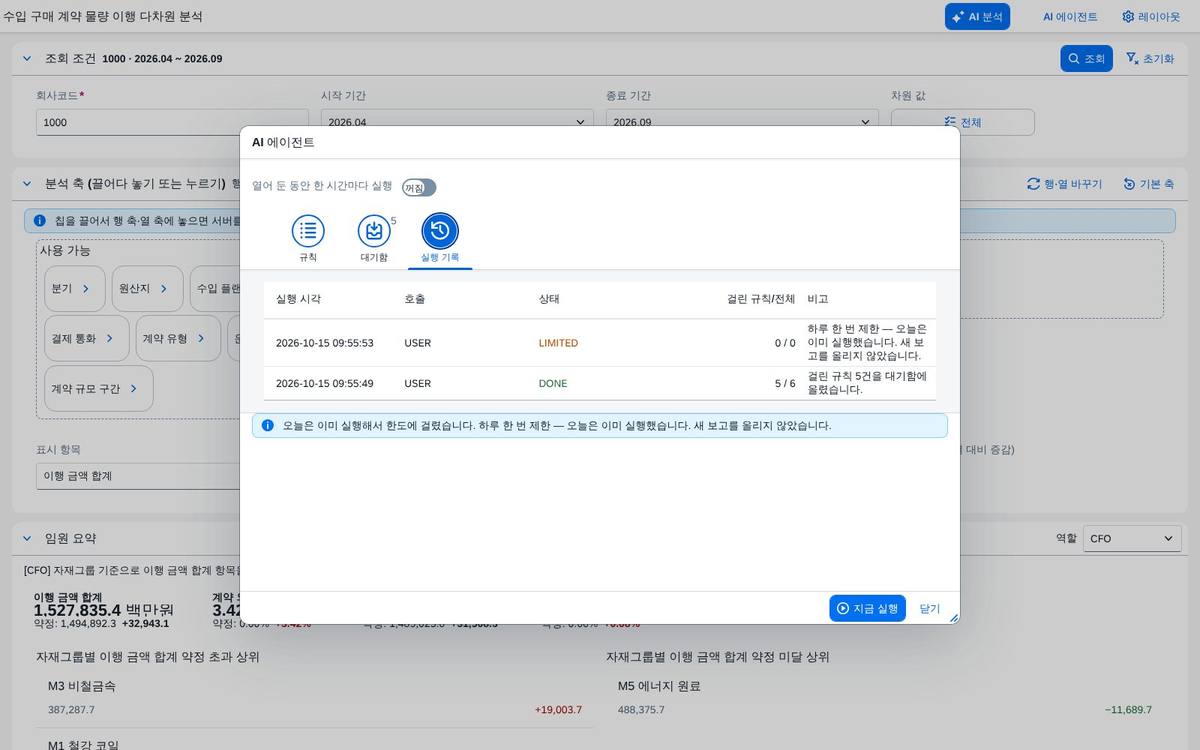Collapse the 조회 조건 section
The height and width of the screenshot is (750, 1200).
tap(27, 59)
